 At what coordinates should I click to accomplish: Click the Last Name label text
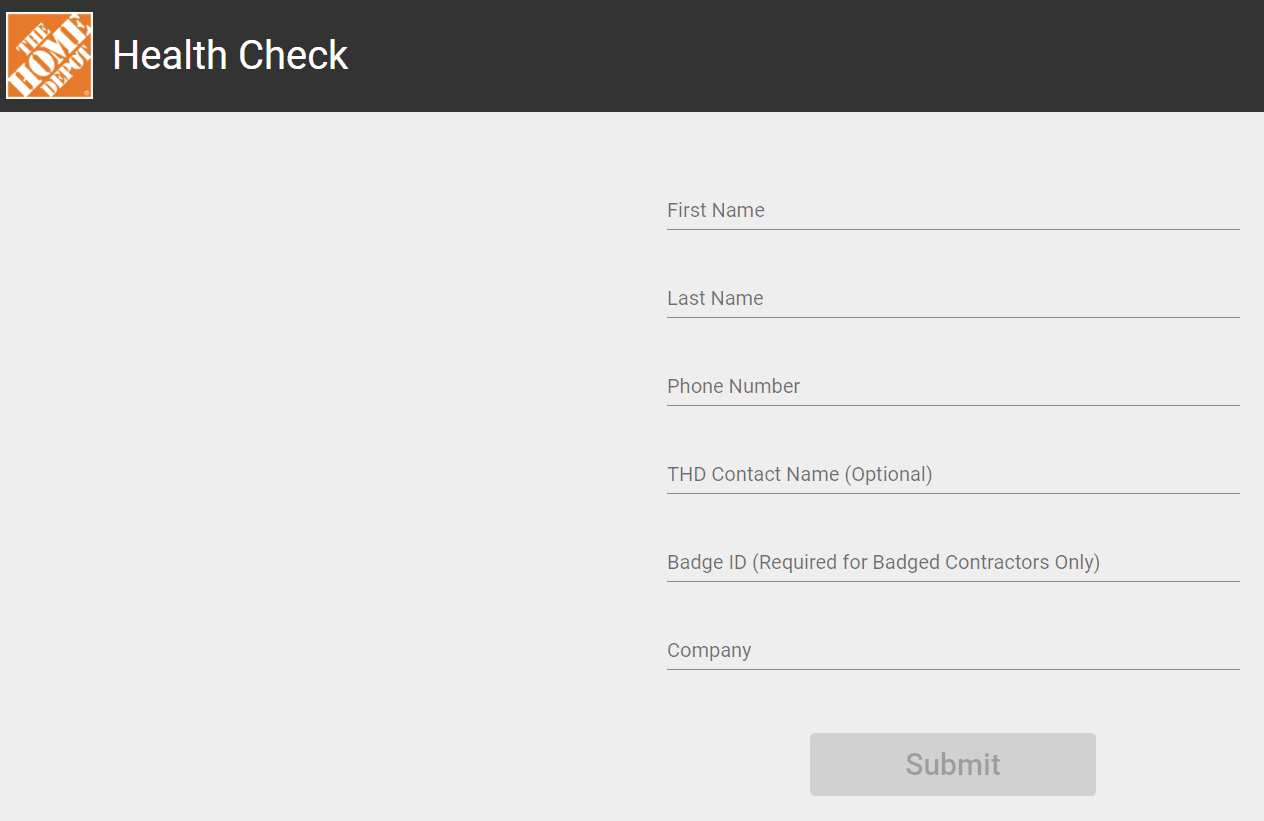click(715, 297)
